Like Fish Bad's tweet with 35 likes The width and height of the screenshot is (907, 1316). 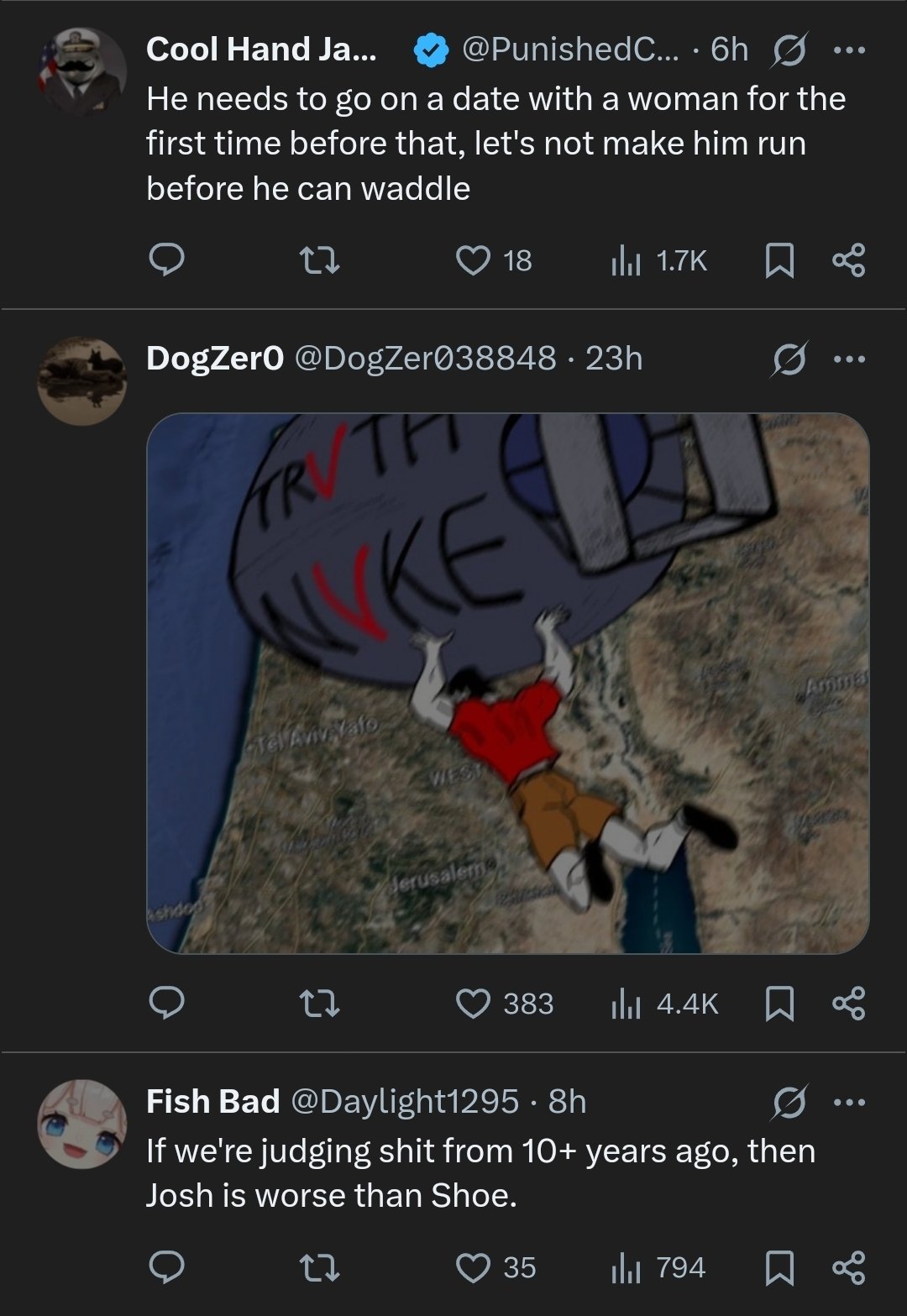[x=474, y=1267]
